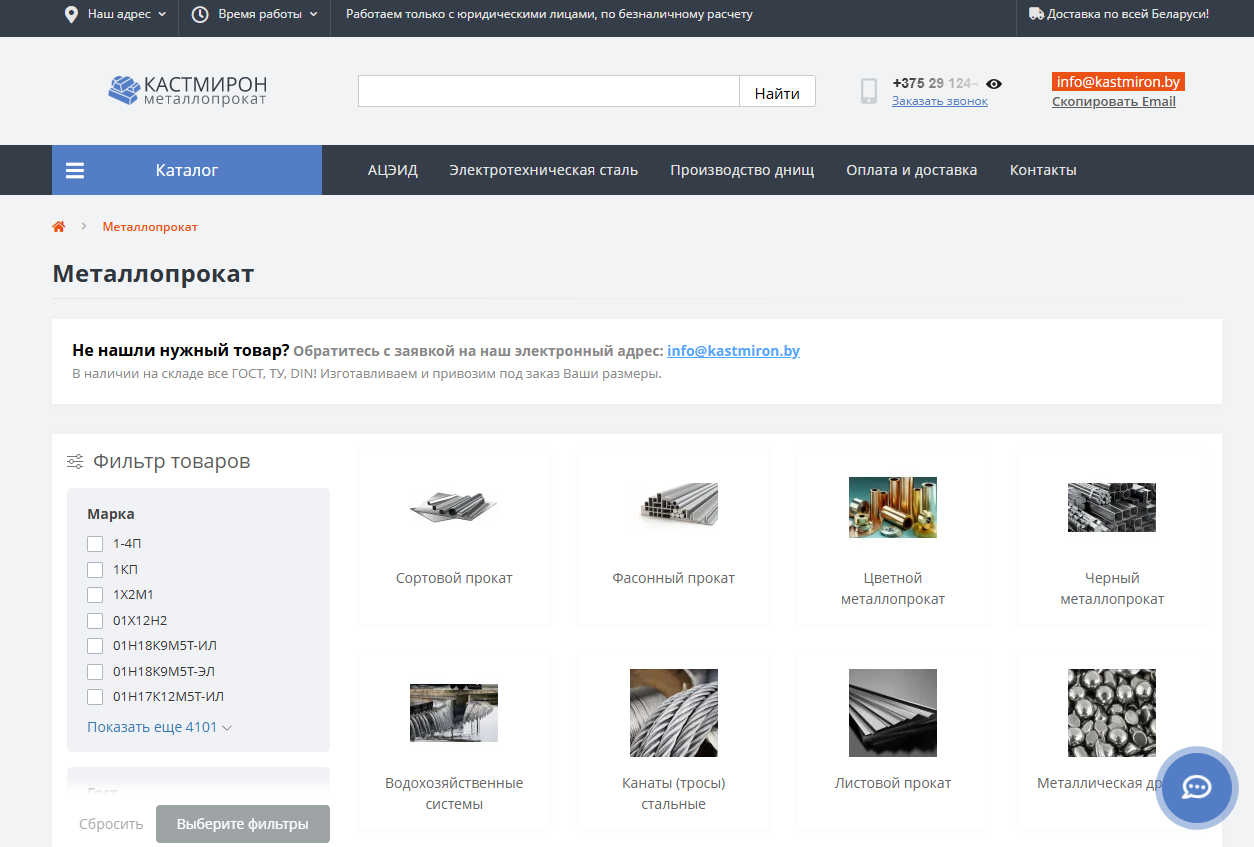Open the hamburger catalog menu icon

(75, 170)
